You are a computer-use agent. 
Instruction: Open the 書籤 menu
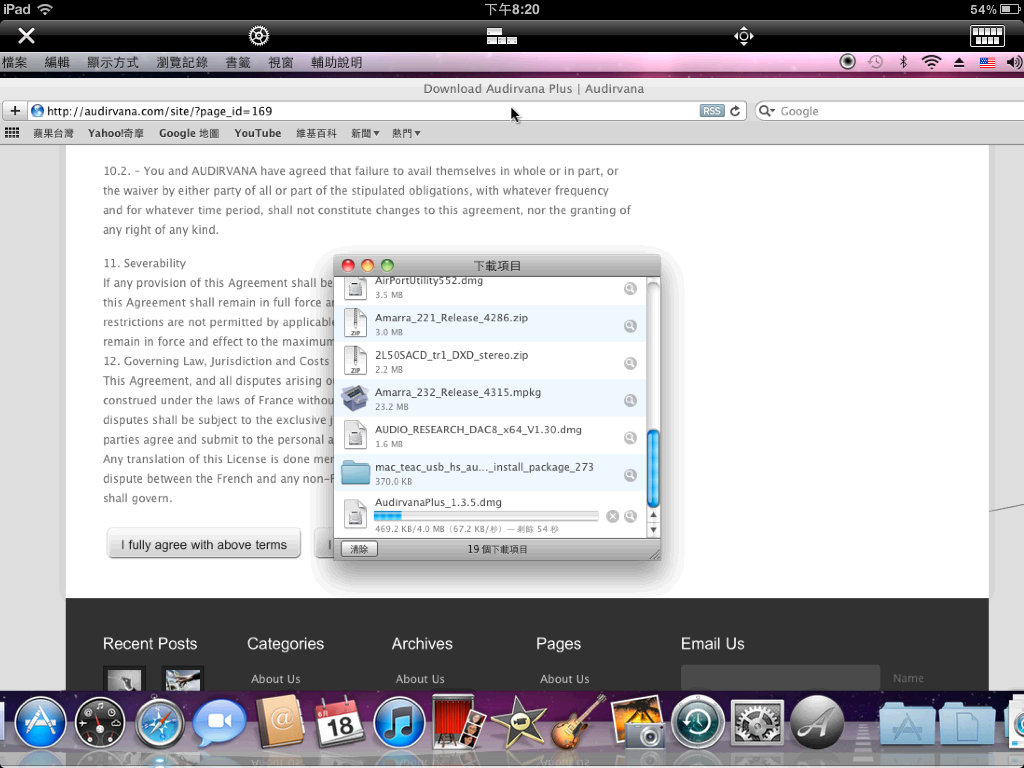point(238,63)
